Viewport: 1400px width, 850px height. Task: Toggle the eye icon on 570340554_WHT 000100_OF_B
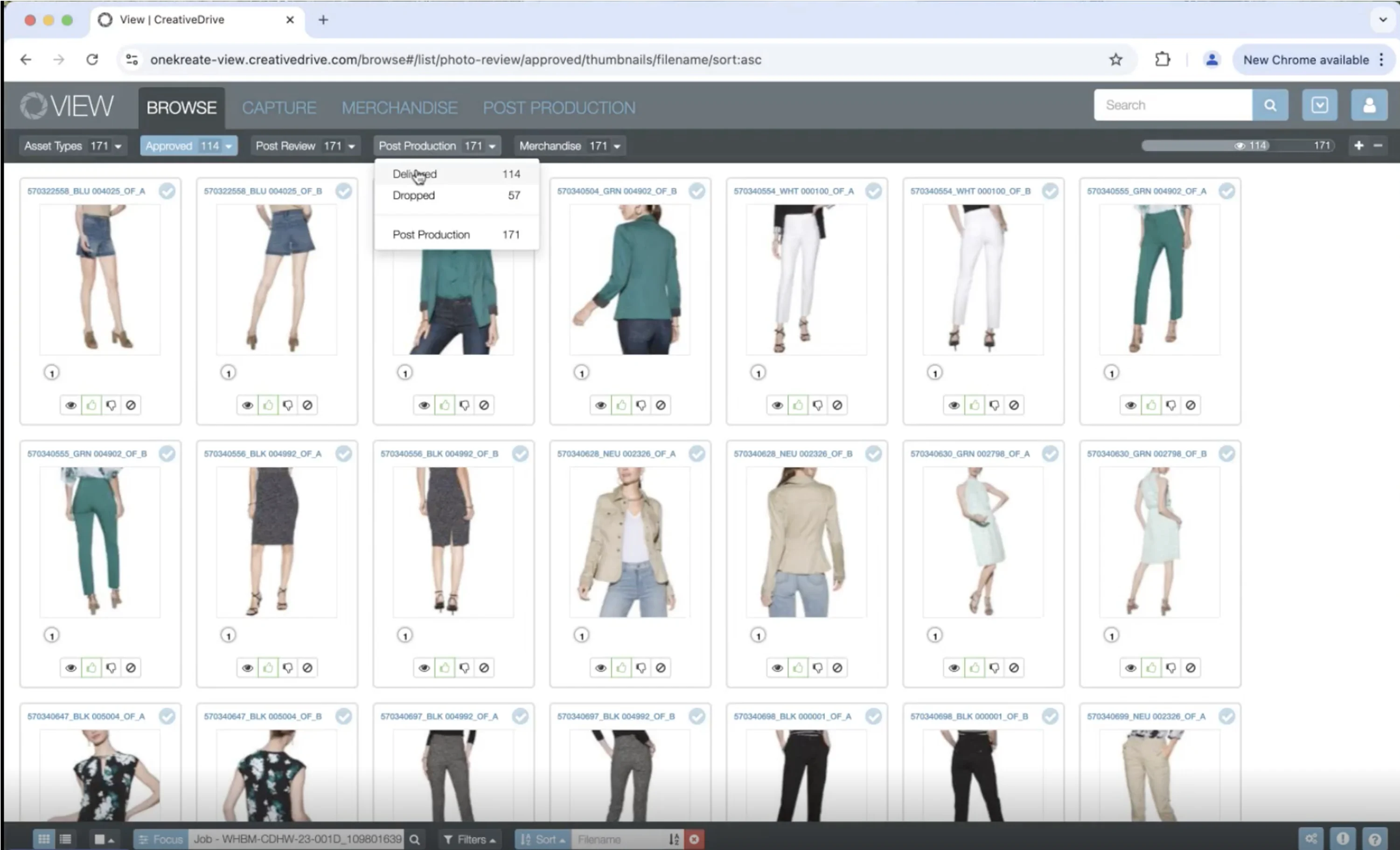click(x=954, y=405)
